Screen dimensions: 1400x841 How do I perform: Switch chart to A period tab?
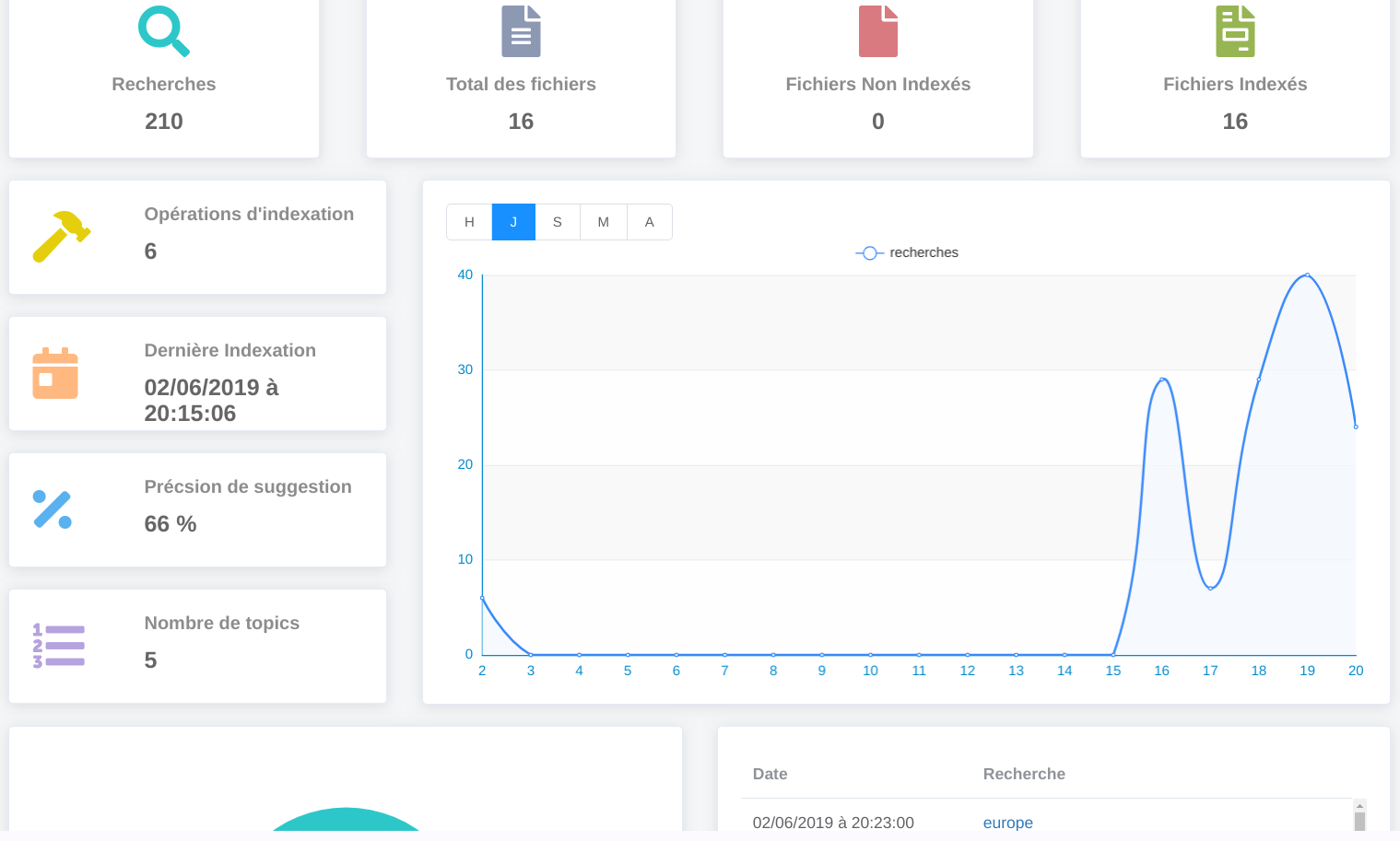coord(650,222)
